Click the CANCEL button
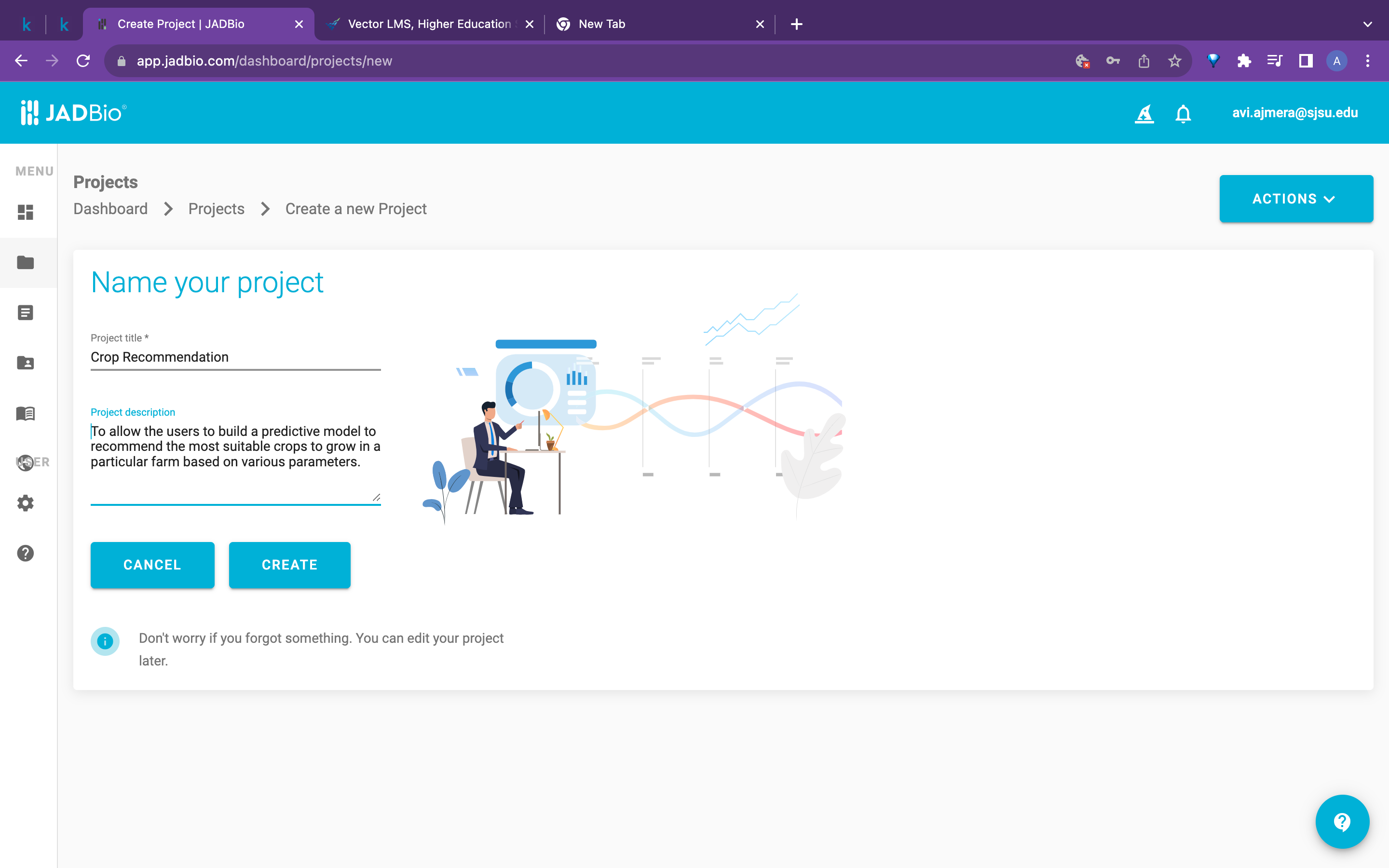 point(152,565)
